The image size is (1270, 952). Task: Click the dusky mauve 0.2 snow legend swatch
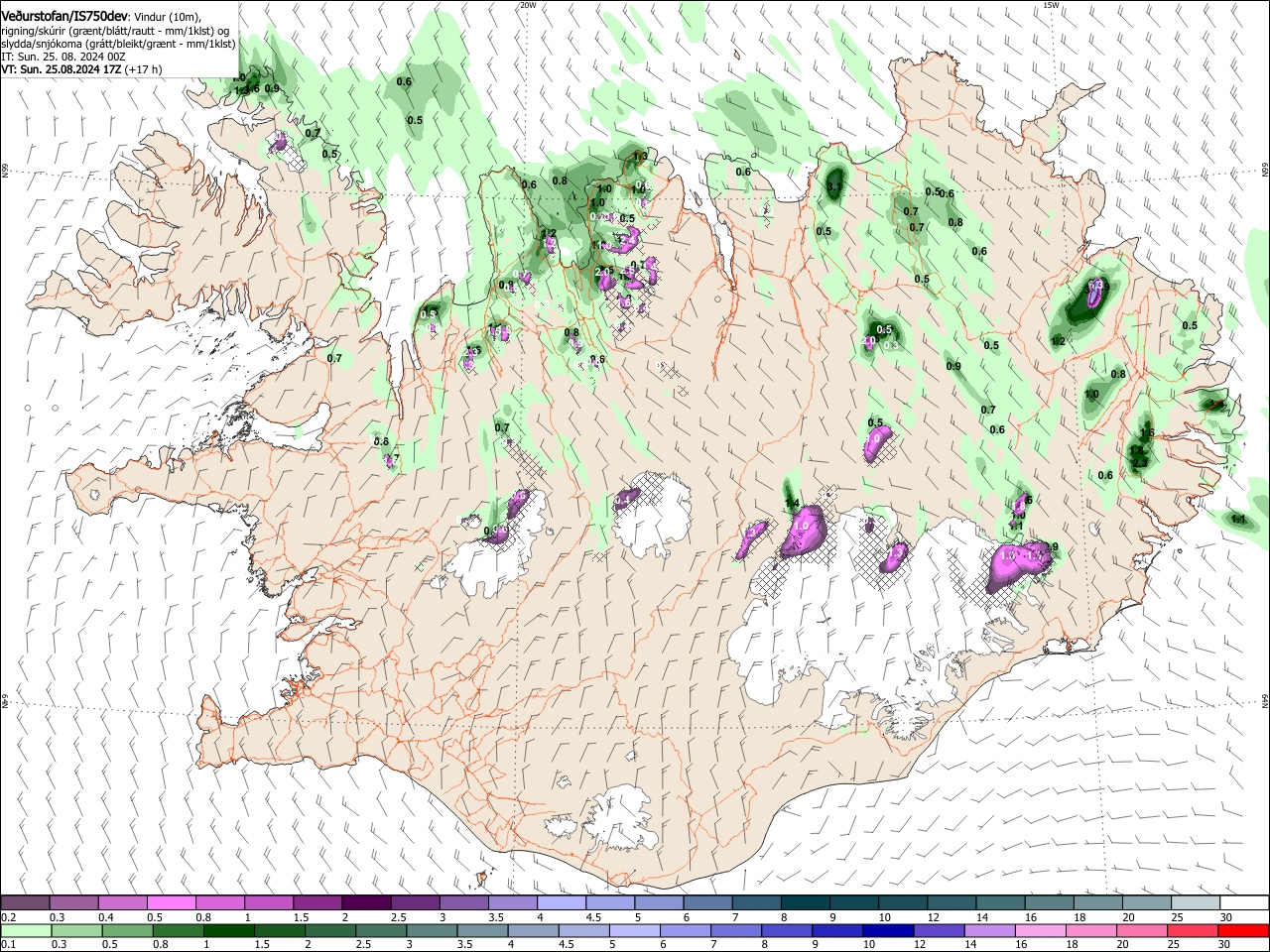pyautogui.click(x=25, y=902)
